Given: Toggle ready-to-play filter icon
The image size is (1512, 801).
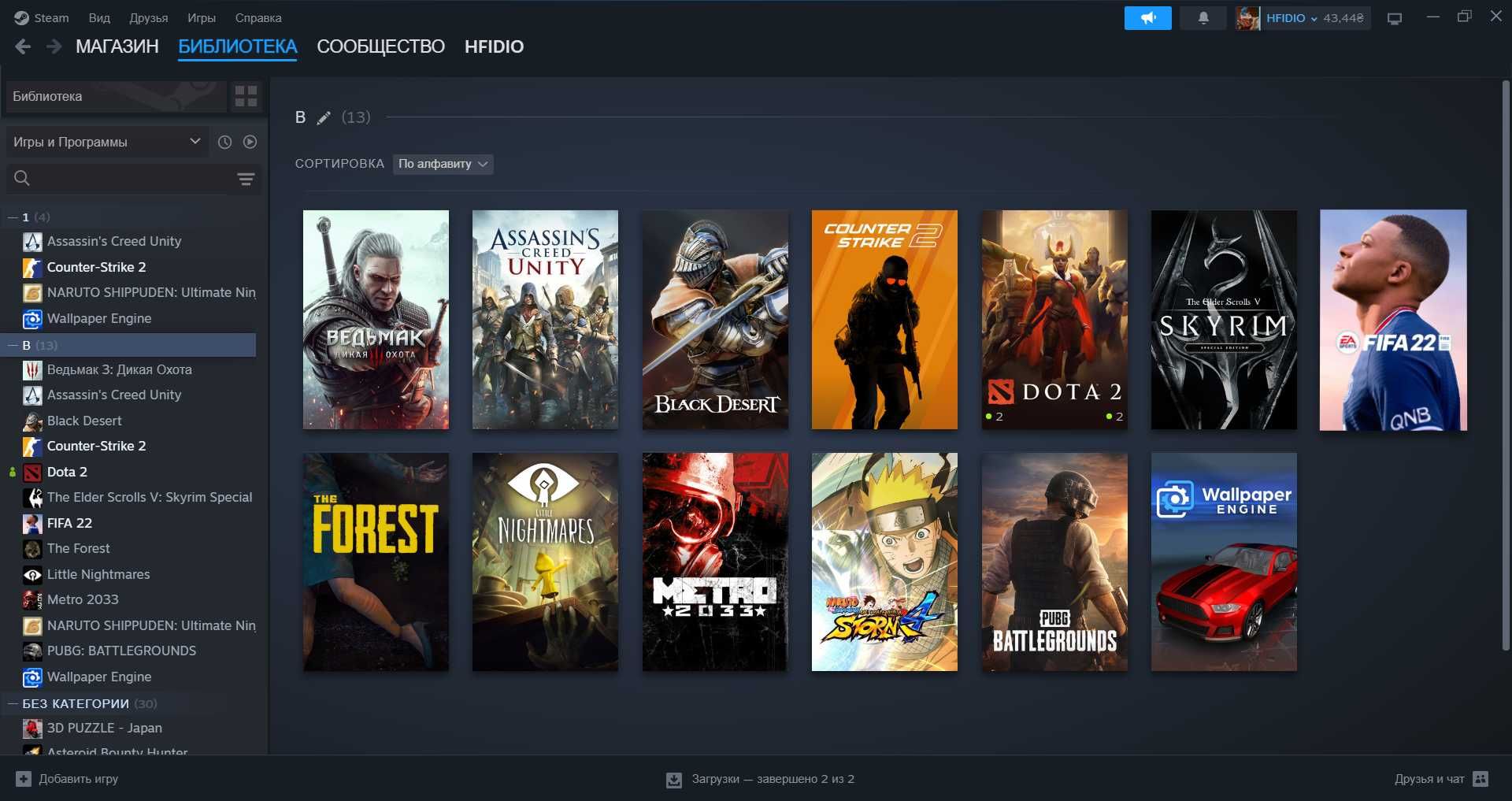Looking at the screenshot, I should (250, 142).
